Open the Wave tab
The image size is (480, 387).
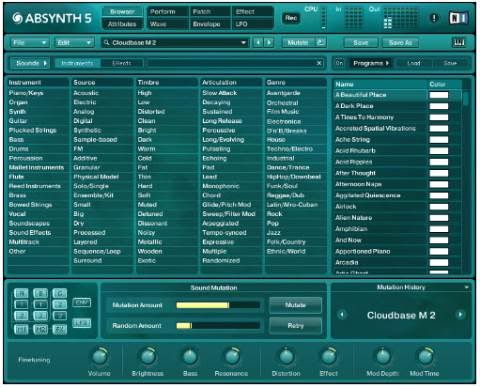[168, 24]
